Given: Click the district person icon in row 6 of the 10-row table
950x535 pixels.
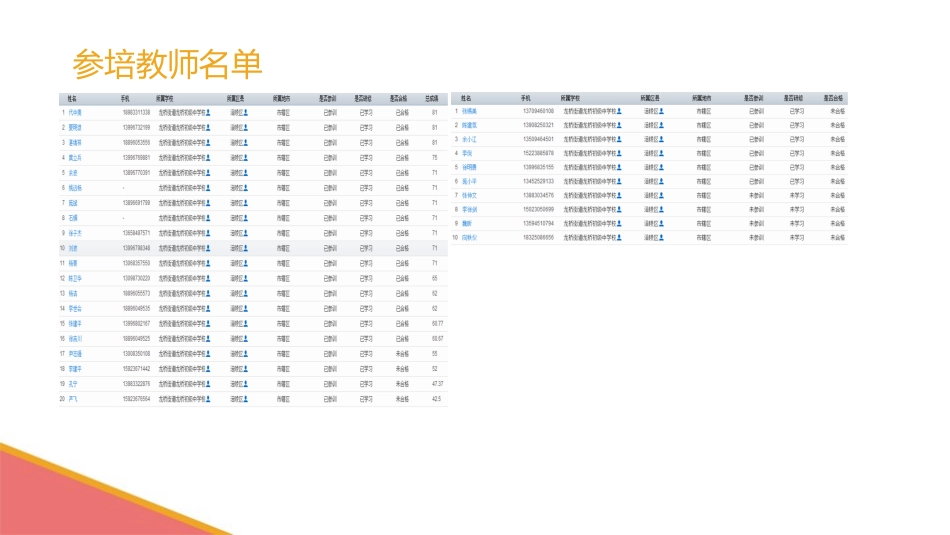Looking at the screenshot, I should 662,181.
